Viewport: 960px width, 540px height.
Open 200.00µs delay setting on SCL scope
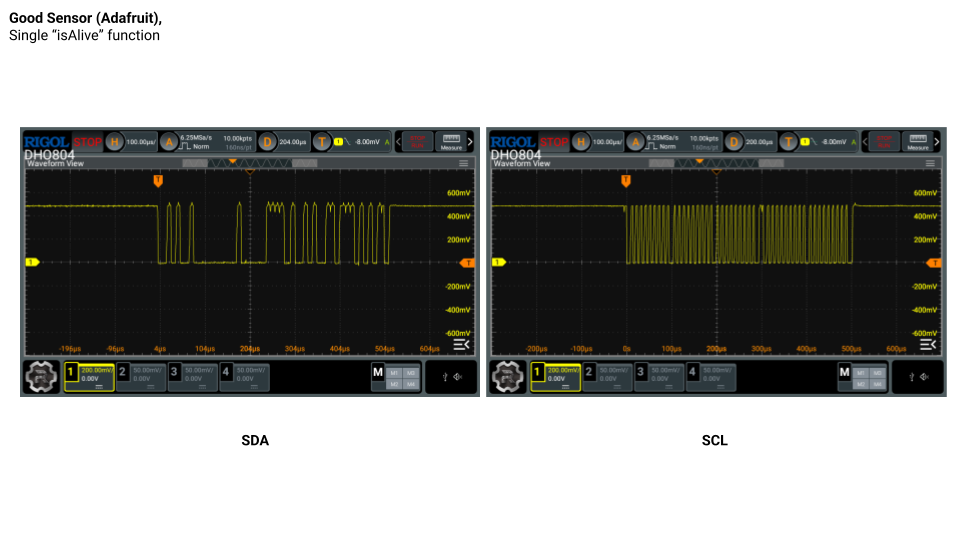pyautogui.click(x=759, y=142)
